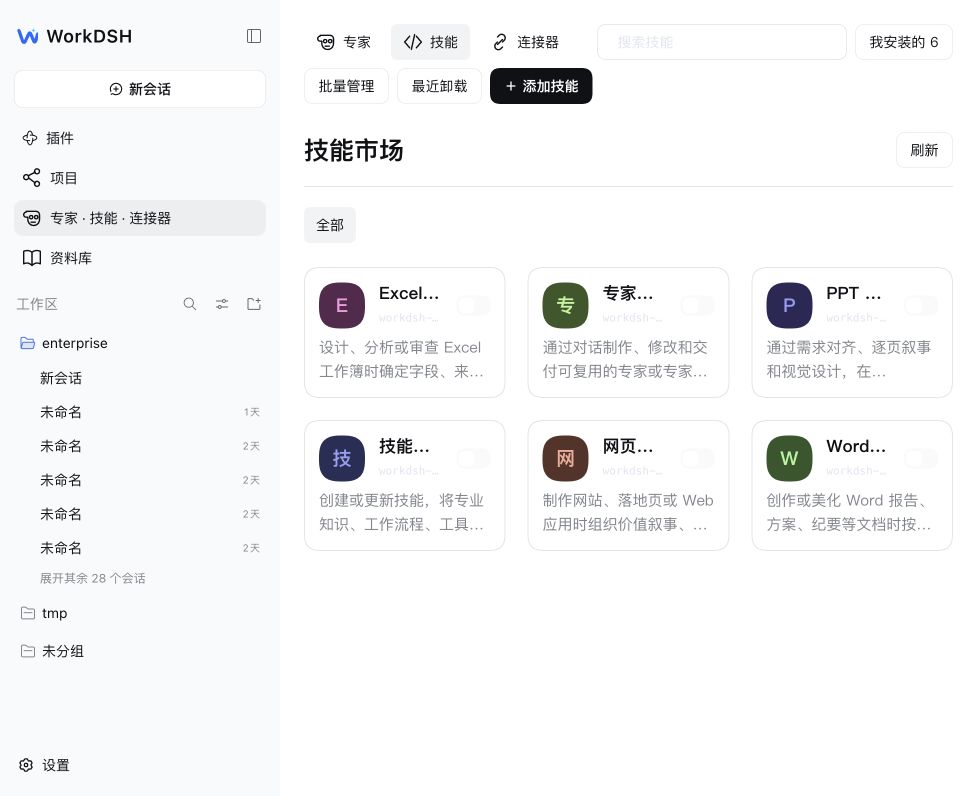Viewport: 977px width, 796px height.
Task: Focus the 搜索技能 search field
Action: 722,42
